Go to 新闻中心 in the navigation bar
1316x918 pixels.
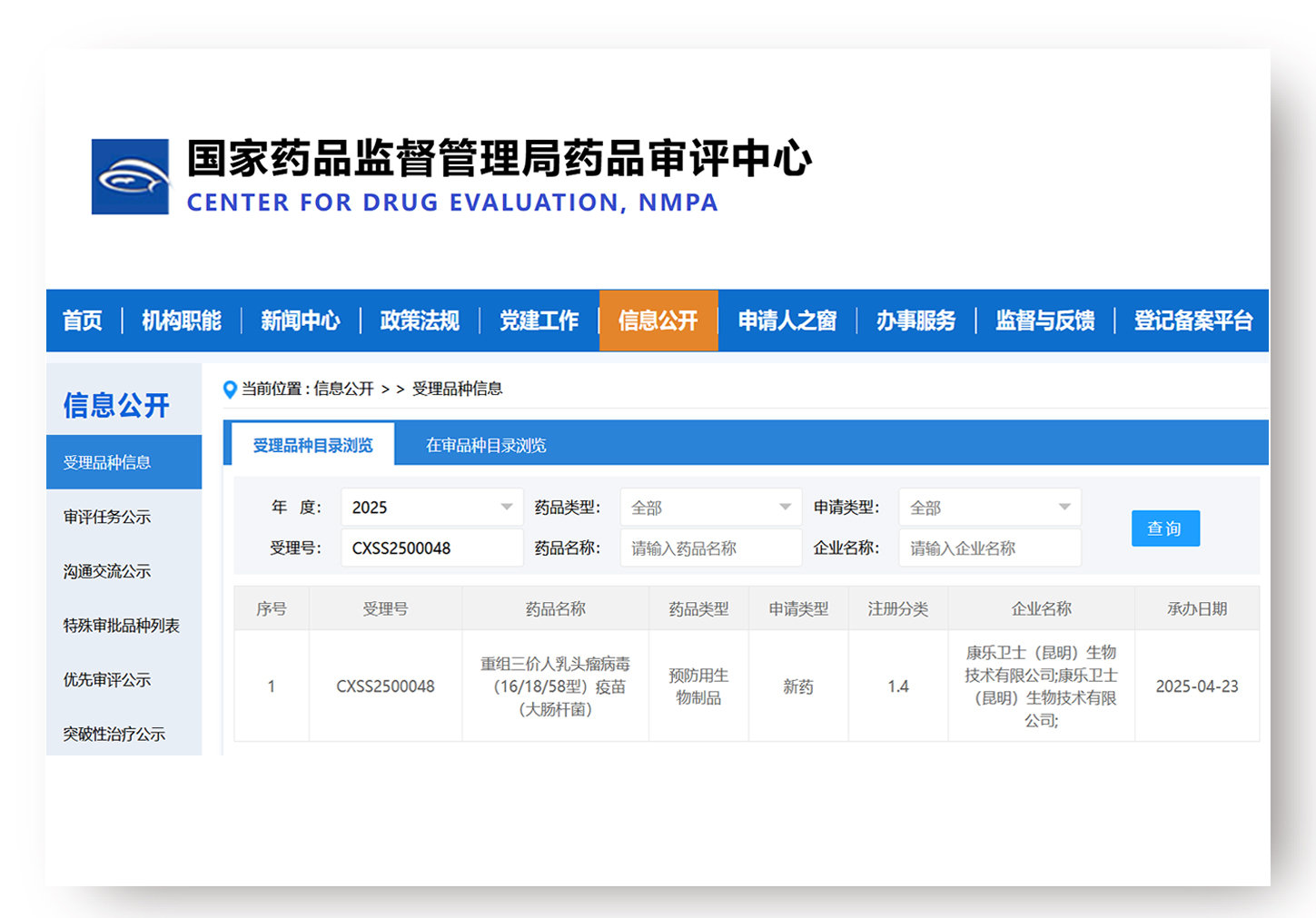(x=301, y=321)
